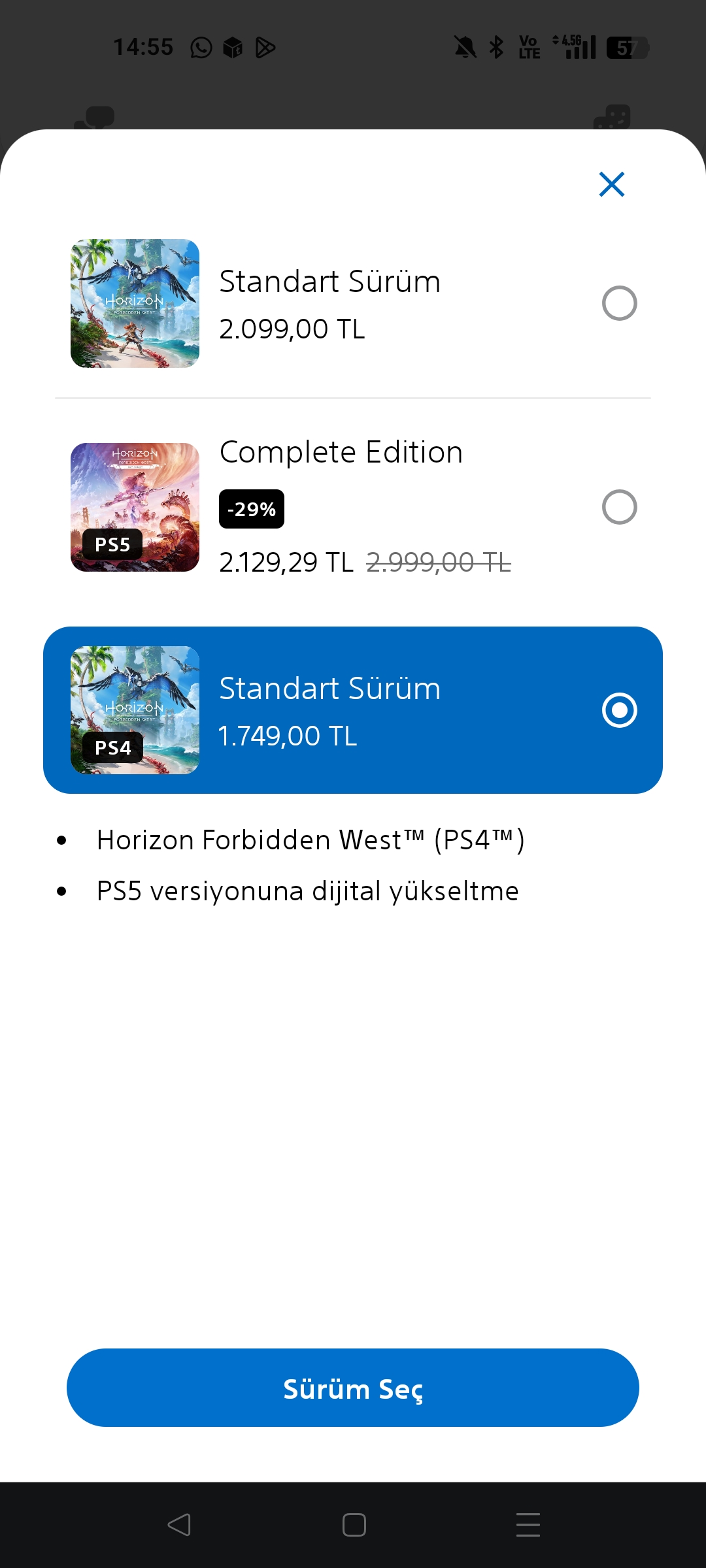Tap the Android home navigation icon
The image size is (706, 1568).
(354, 1525)
